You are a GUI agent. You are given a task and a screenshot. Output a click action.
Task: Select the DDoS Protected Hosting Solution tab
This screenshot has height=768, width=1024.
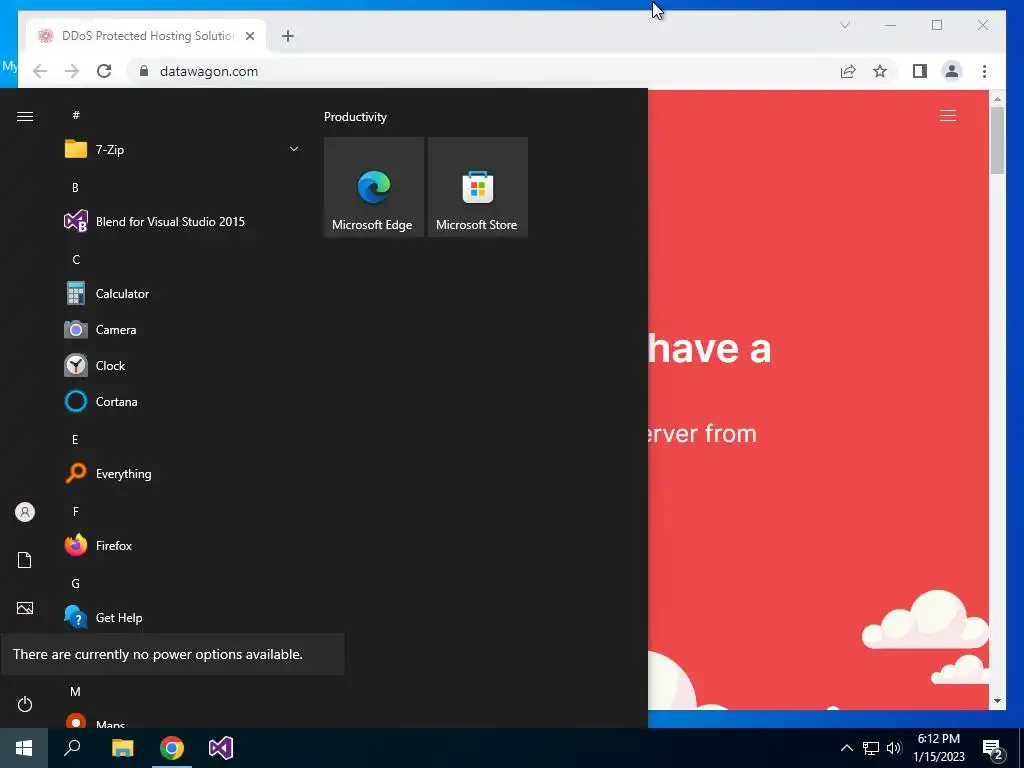coord(146,36)
